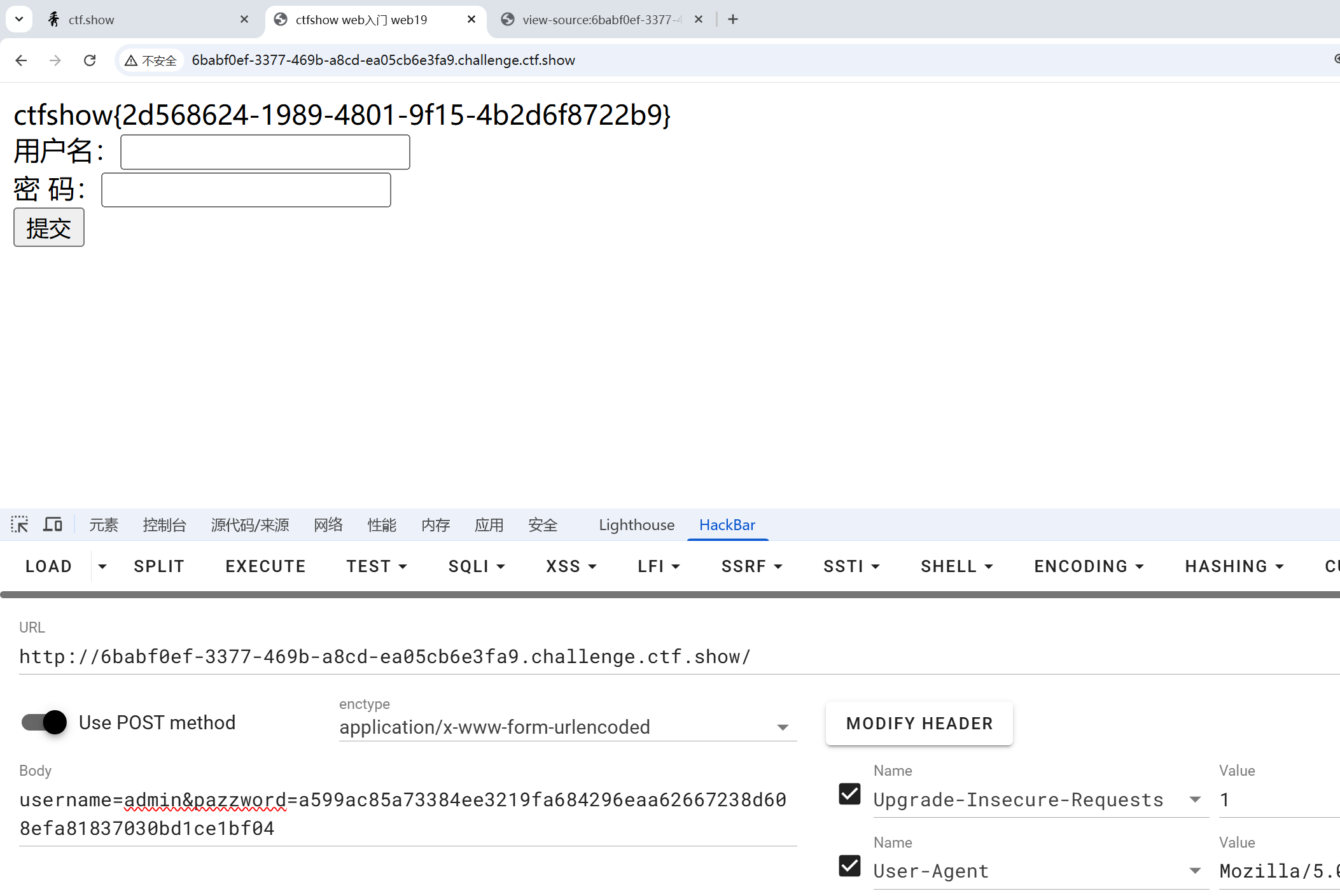1340x896 pixels.
Task: Click the forward navigation arrow icon
Action: click(x=55, y=60)
